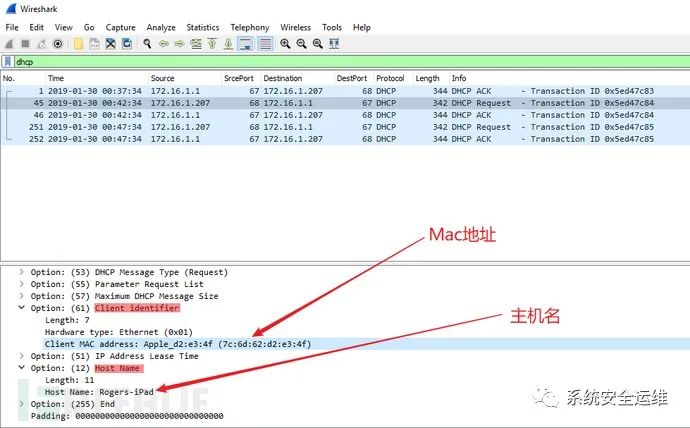The height and width of the screenshot is (428, 690).
Task: Open a capture file with folder icon
Action: click(78, 44)
